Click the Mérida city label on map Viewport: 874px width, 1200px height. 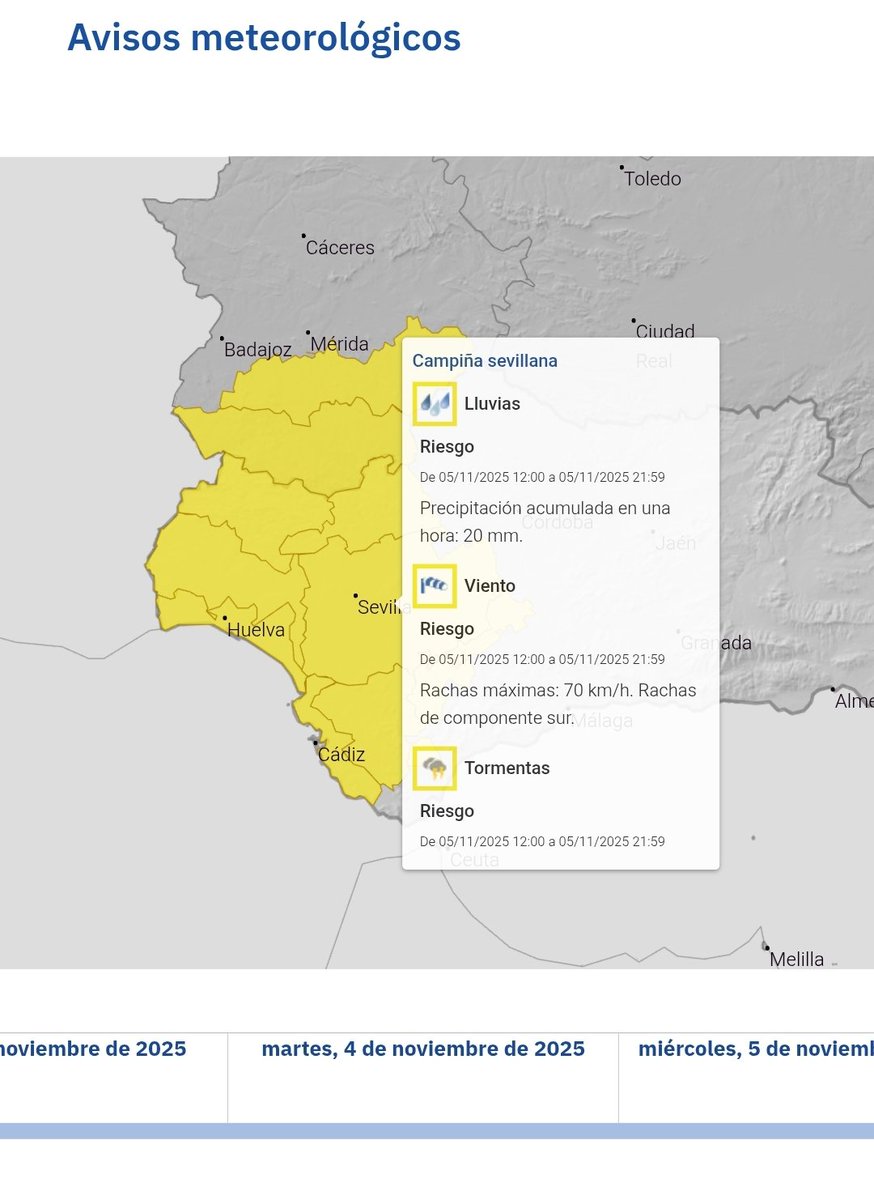340,344
